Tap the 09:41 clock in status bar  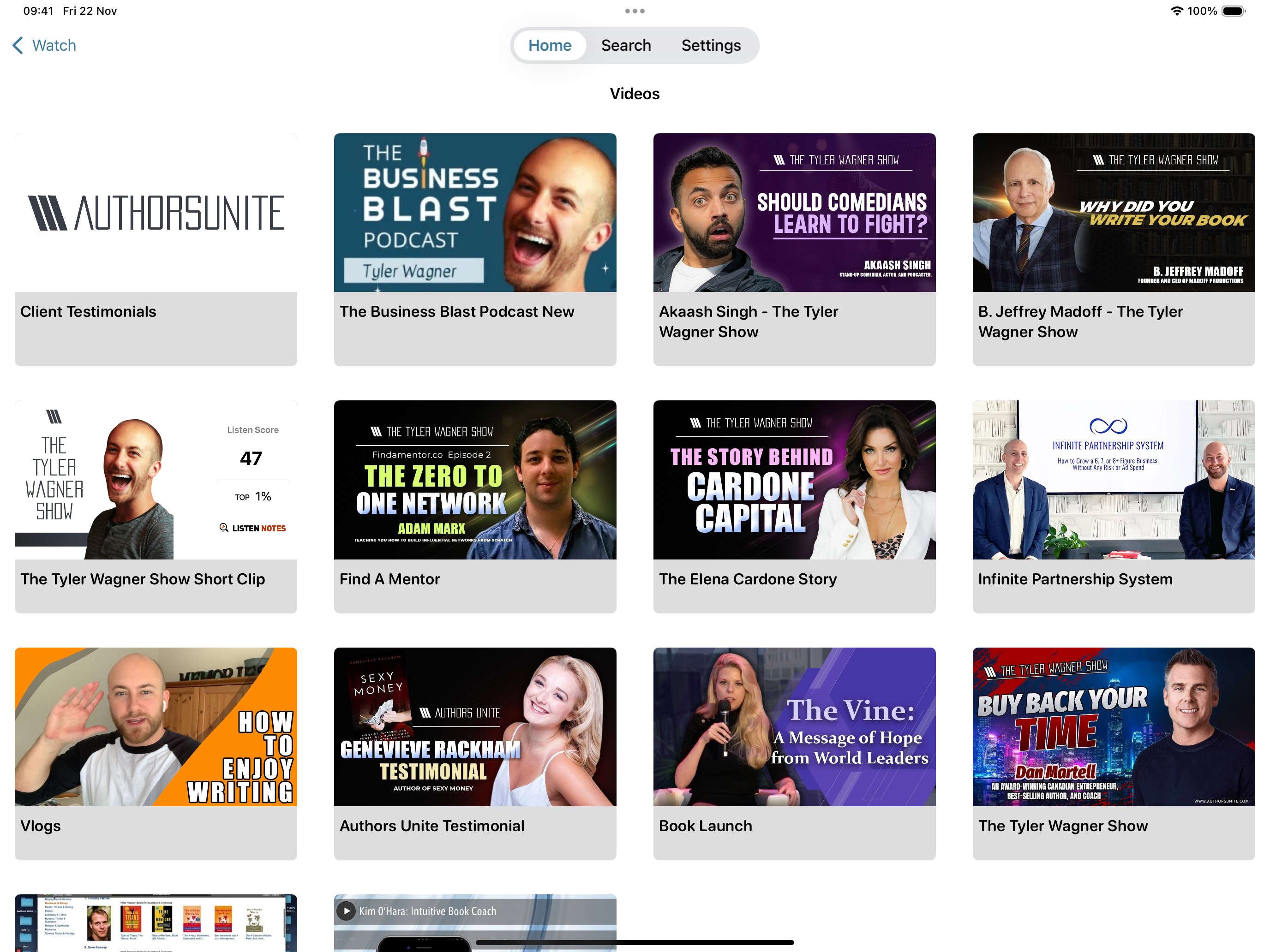[38, 11]
